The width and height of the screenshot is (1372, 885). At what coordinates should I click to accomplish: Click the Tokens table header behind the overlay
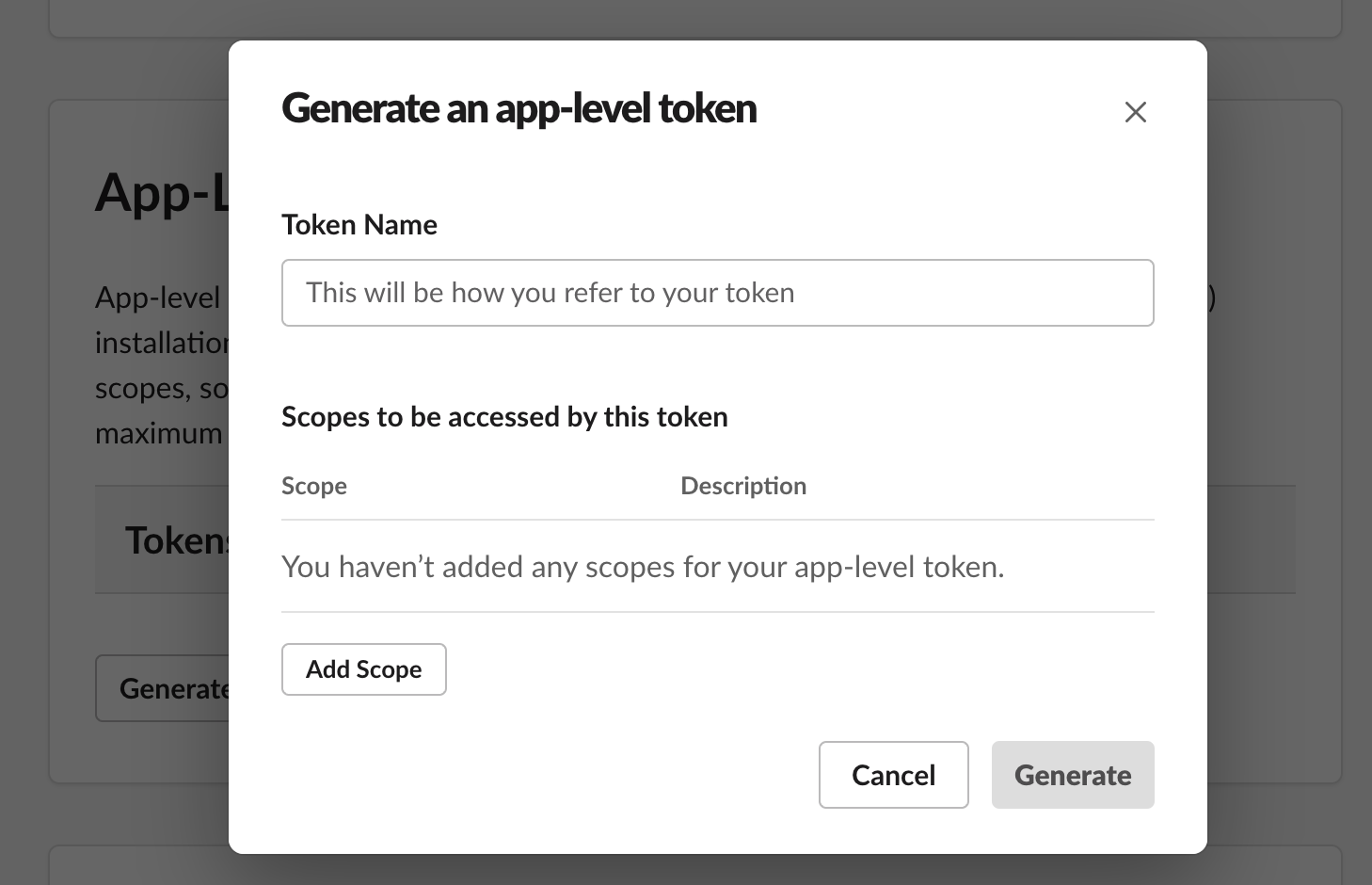[160, 539]
